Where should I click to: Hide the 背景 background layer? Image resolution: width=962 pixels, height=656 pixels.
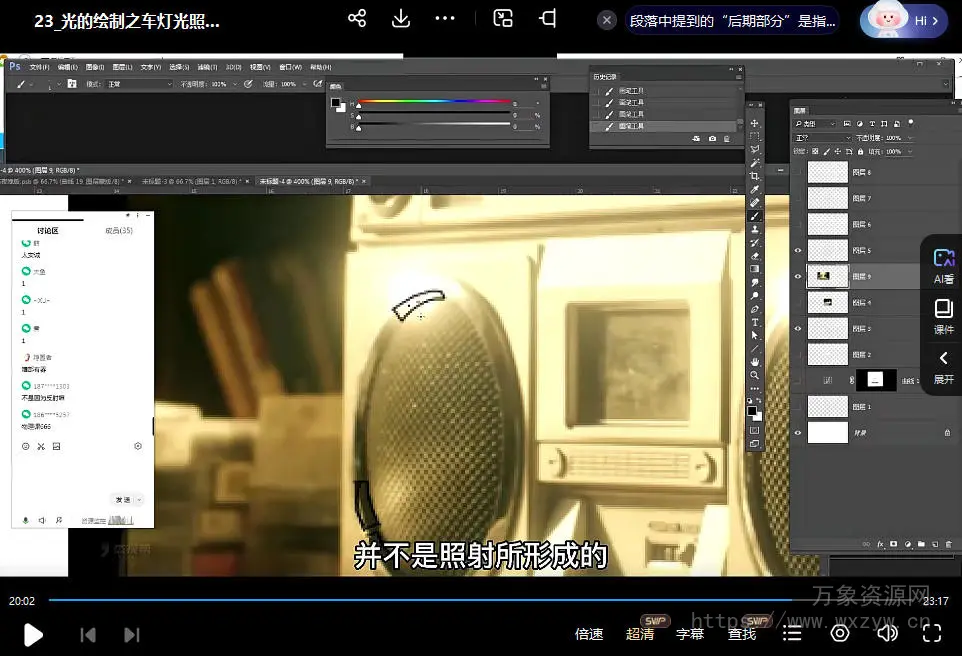pyautogui.click(x=798, y=432)
